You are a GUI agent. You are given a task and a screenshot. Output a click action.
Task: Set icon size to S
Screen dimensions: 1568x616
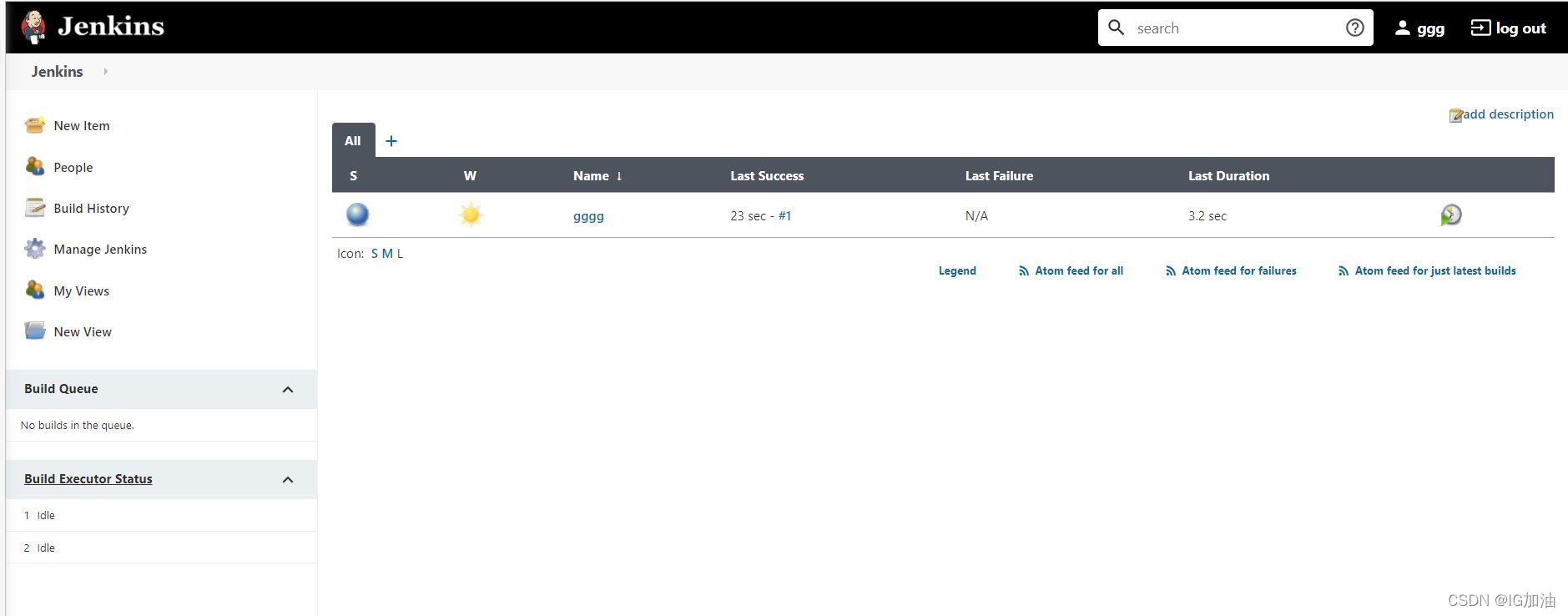coord(375,254)
